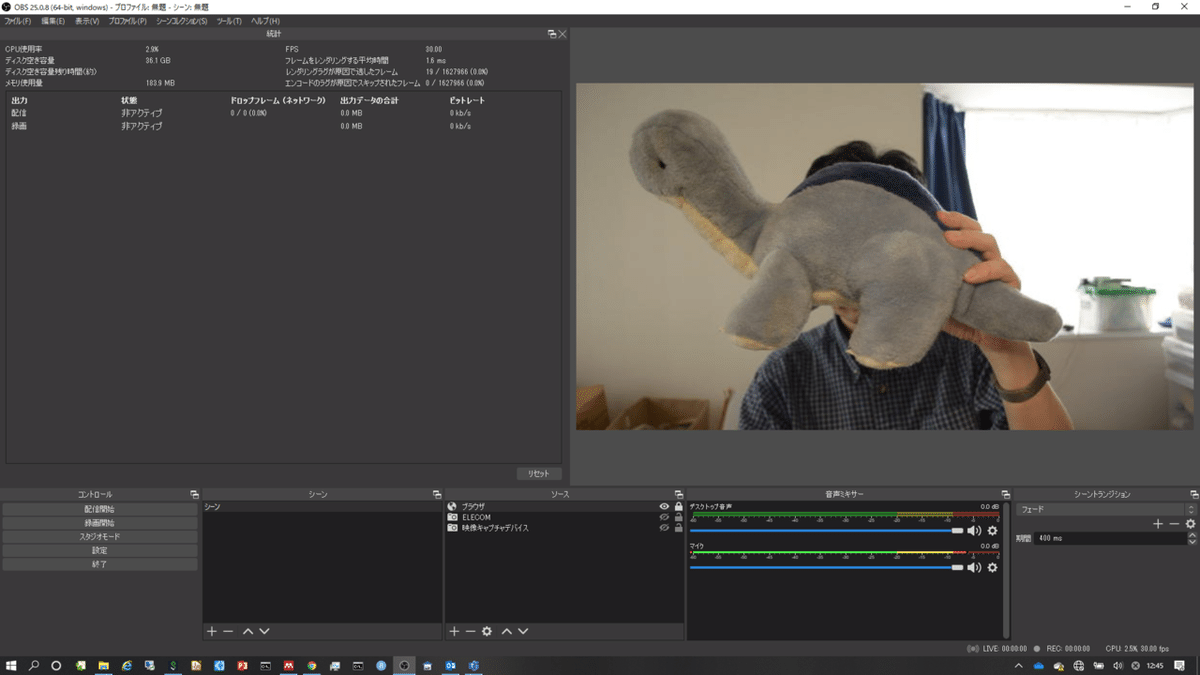Open the シーンコレクション menu
Viewport: 1200px width, 675px height.
click(182, 21)
